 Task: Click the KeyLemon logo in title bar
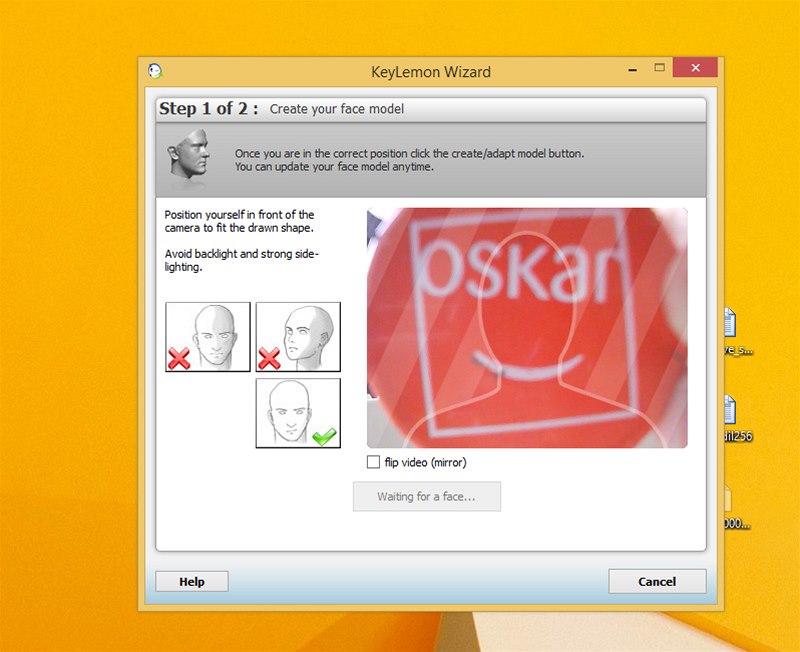154,71
